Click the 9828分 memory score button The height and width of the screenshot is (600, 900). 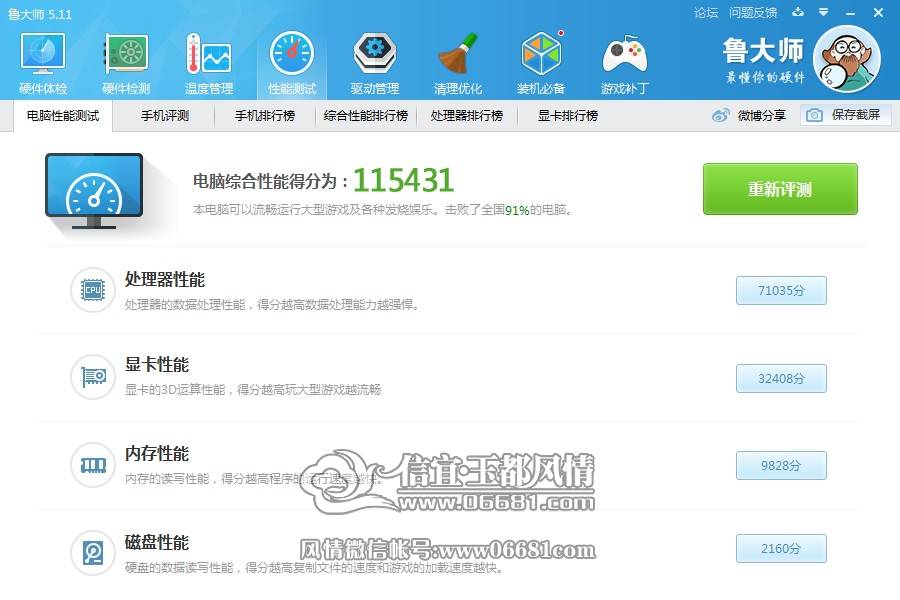781,466
